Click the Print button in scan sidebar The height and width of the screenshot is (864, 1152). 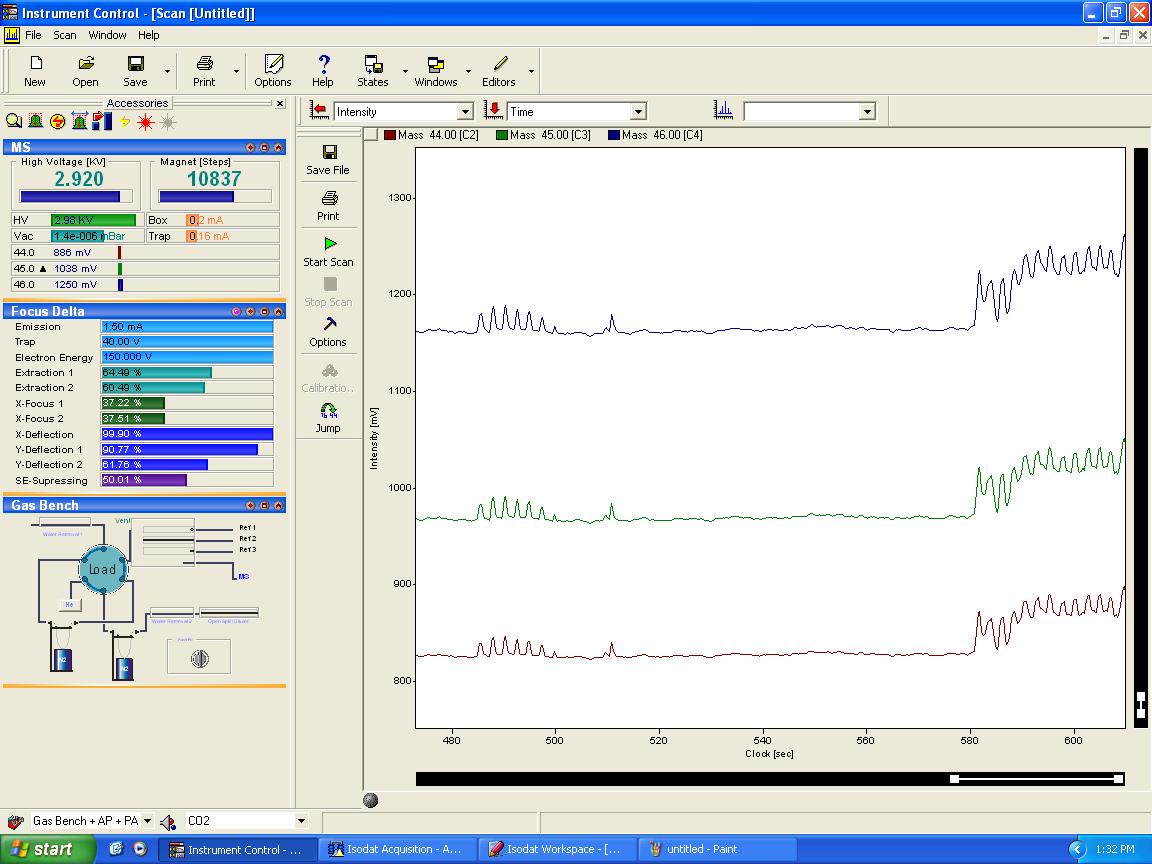click(329, 199)
